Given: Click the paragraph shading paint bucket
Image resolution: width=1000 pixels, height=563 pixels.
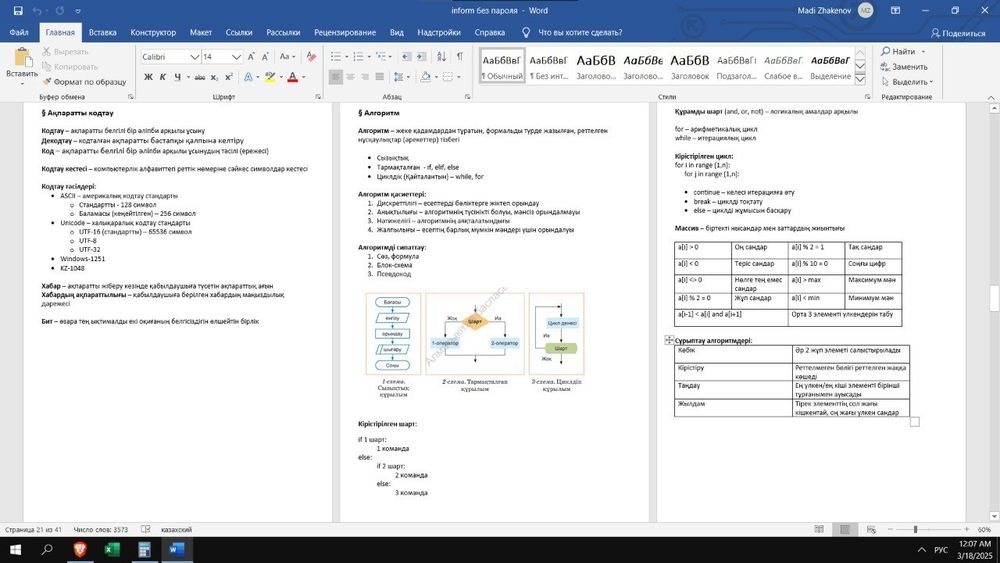Looking at the screenshot, I should (x=425, y=77).
